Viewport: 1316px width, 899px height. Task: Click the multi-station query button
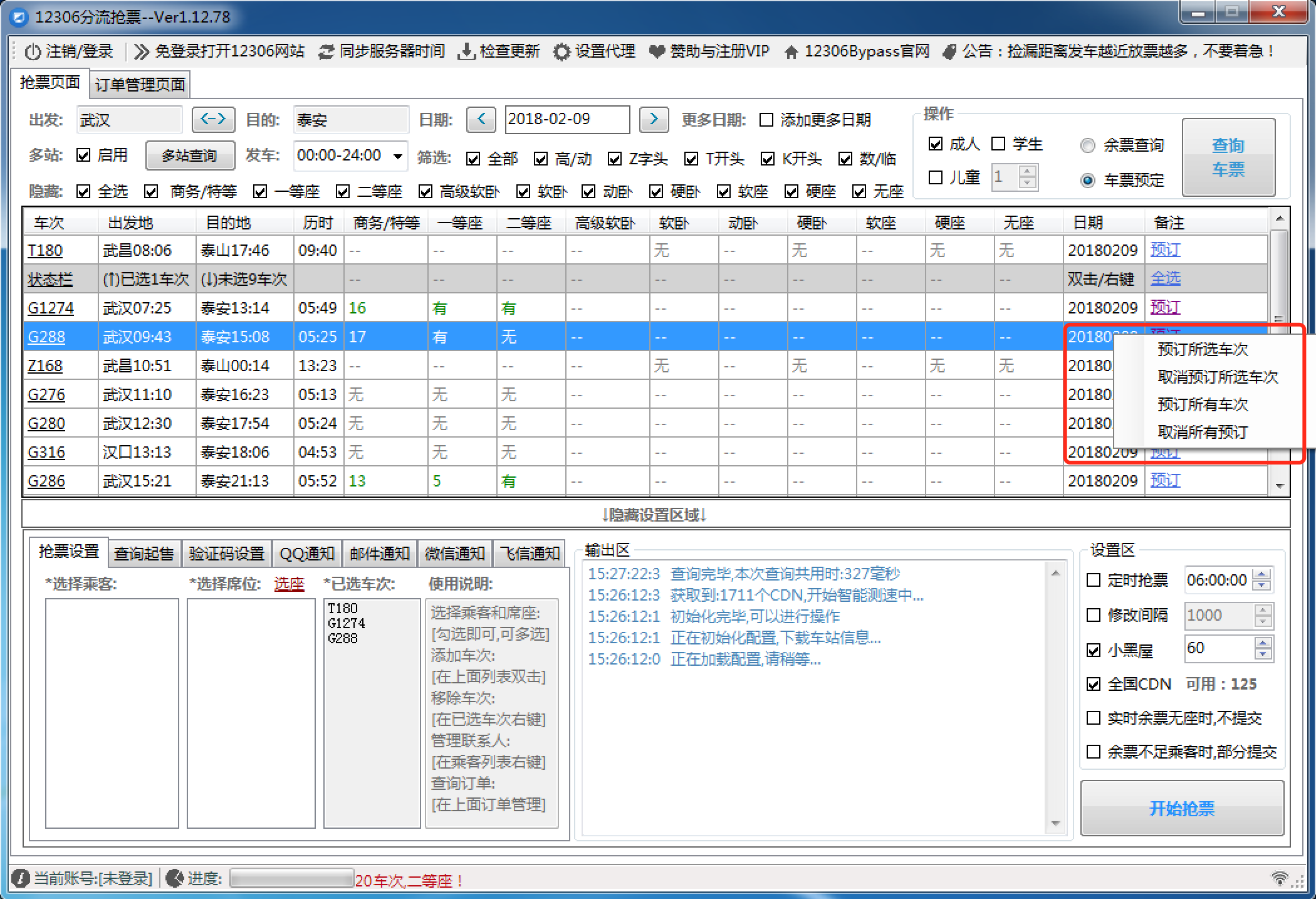pos(190,155)
